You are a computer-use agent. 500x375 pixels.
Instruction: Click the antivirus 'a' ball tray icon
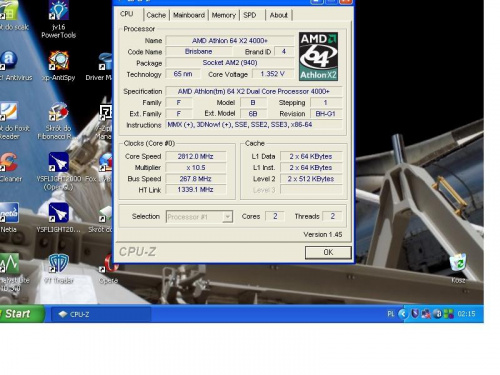(437, 314)
